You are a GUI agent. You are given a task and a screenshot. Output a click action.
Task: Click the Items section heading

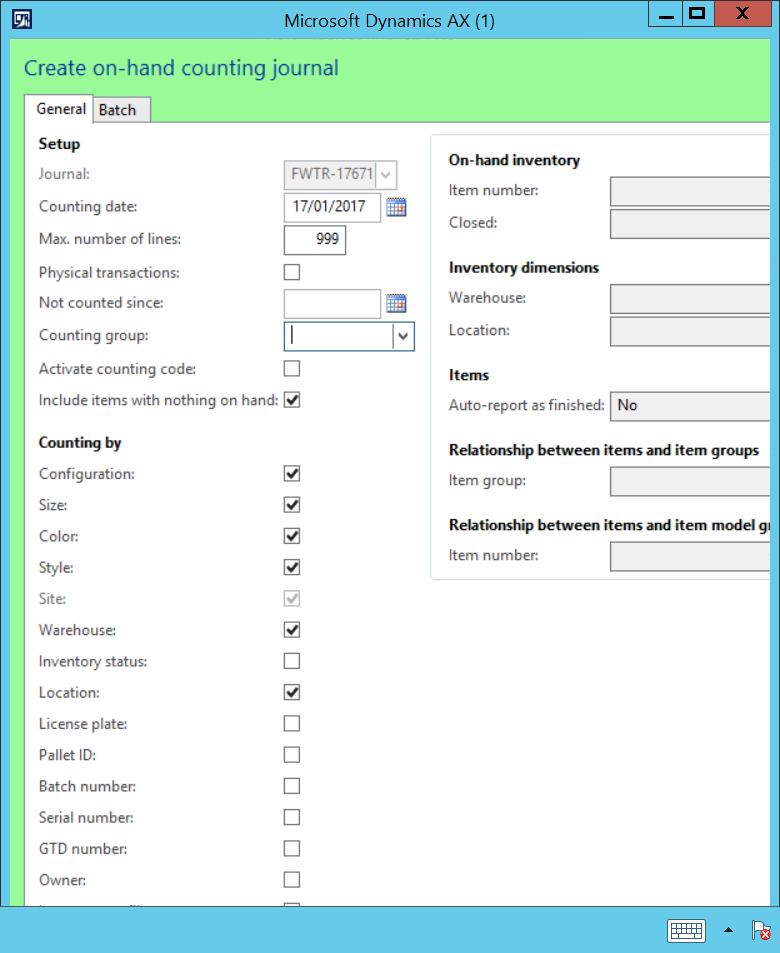tap(469, 375)
